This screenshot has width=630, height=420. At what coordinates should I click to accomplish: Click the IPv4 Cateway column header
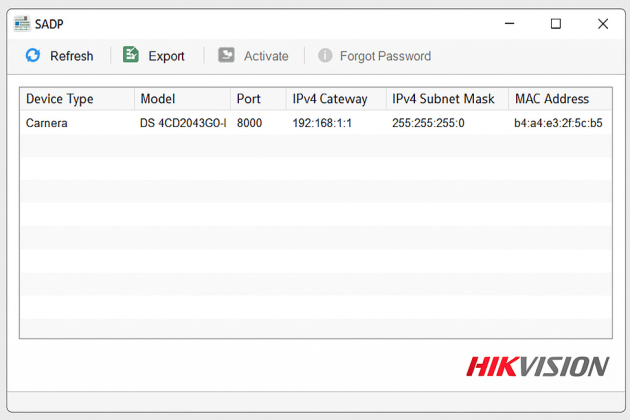pyautogui.click(x=336, y=99)
